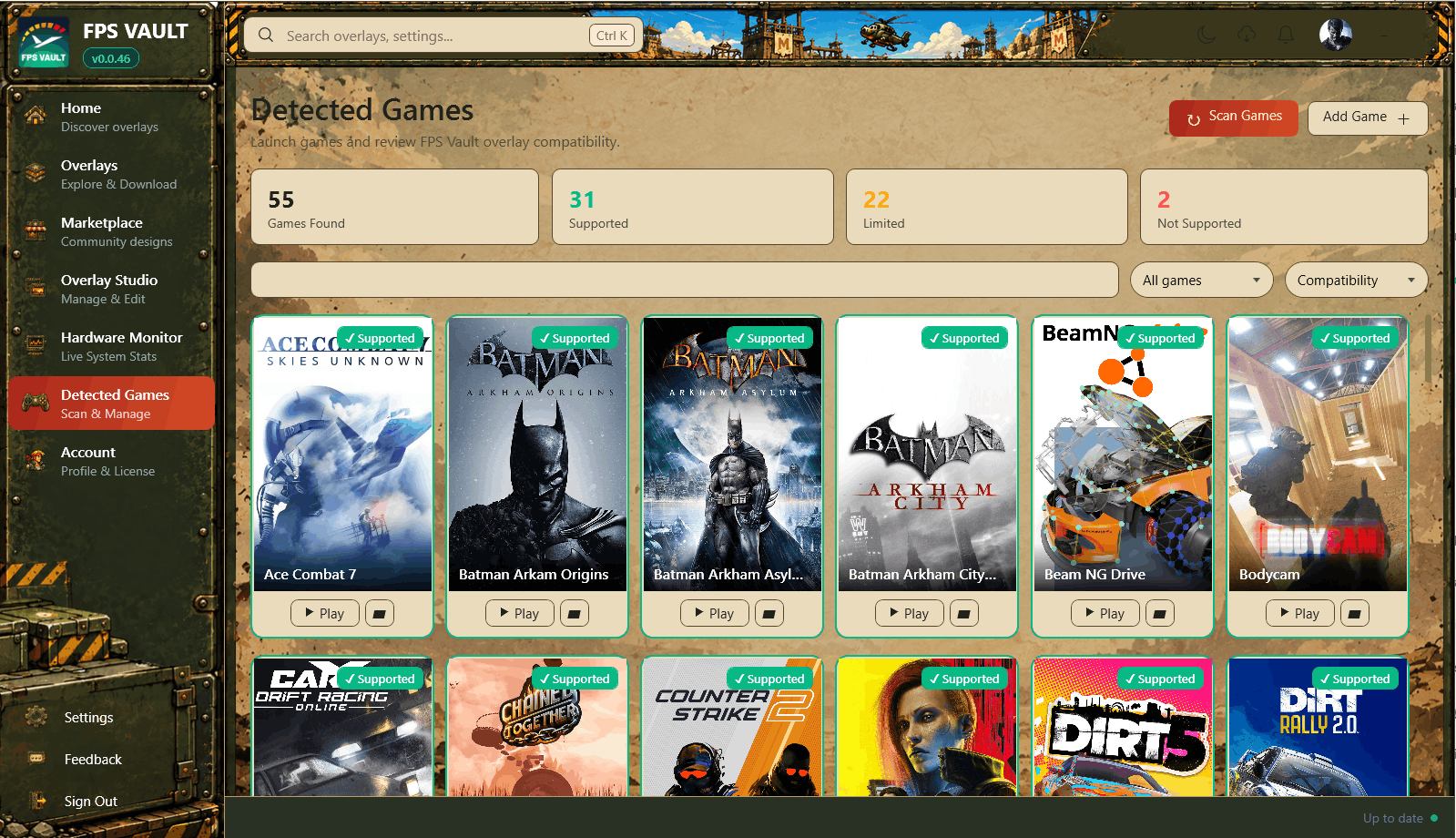Open notifications via the bell icon
Viewport: 1456px width, 838px height.
1286,35
